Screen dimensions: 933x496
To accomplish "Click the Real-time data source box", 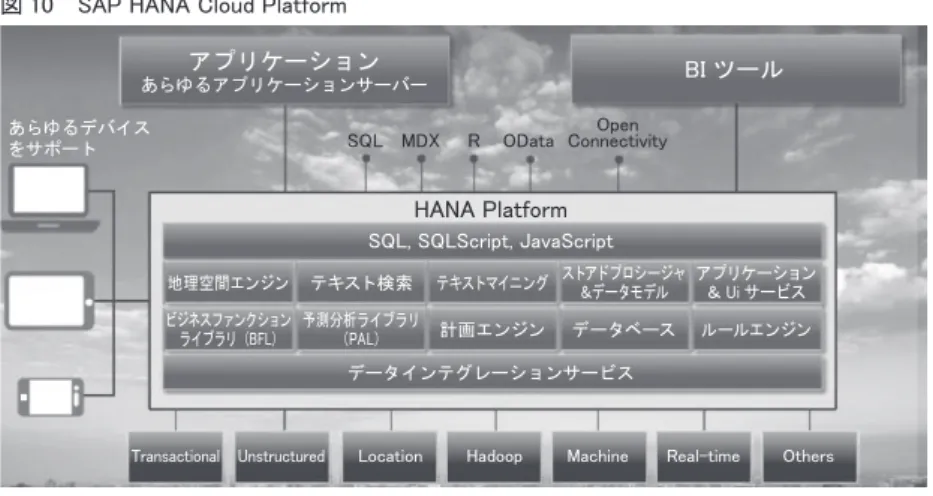I will pos(704,456).
